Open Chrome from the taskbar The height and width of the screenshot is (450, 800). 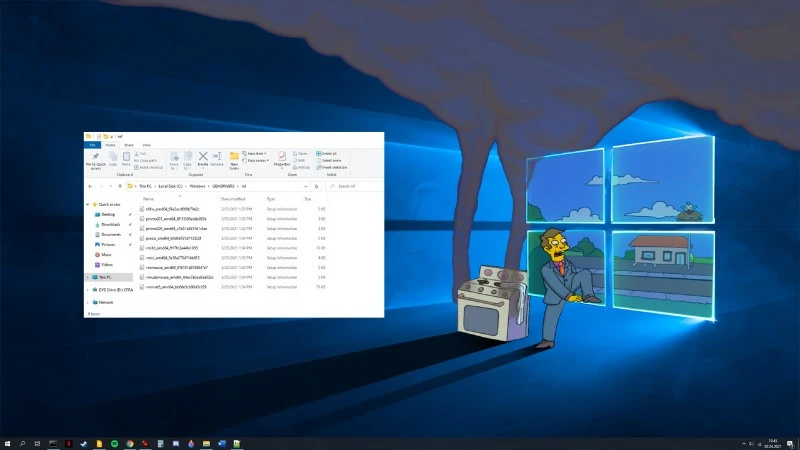tap(130, 444)
